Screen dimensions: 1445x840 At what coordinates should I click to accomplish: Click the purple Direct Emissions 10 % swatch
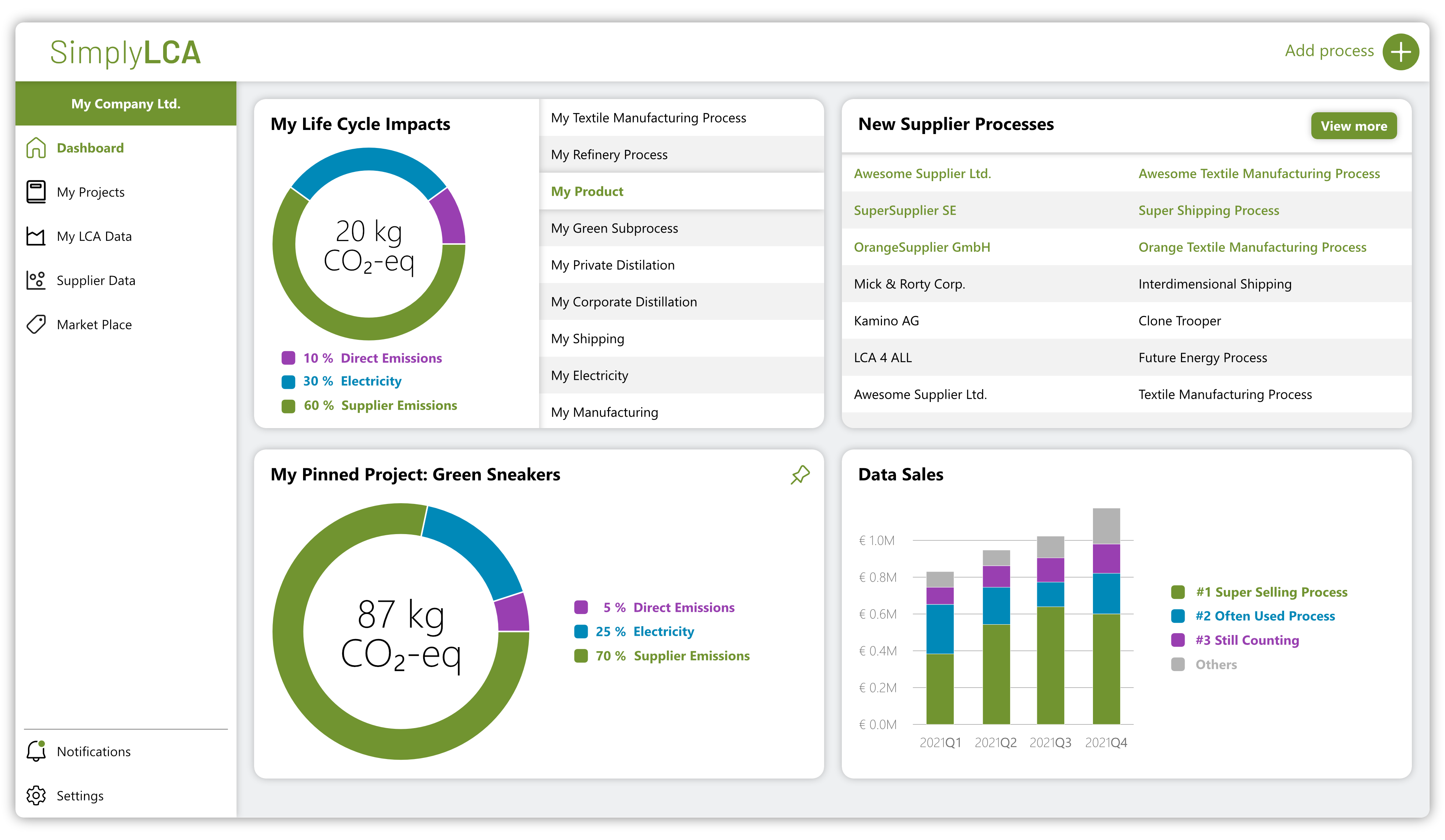coord(288,358)
